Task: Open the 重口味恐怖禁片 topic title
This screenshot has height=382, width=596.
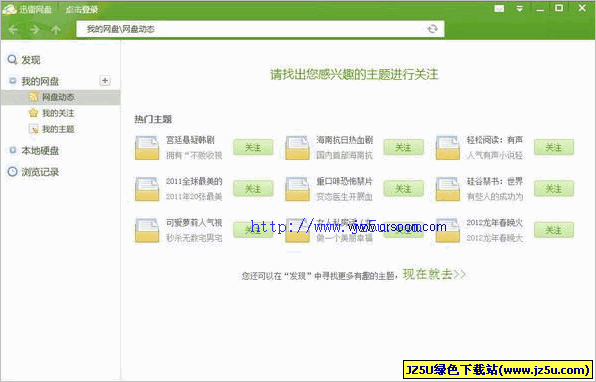Action: coord(344,181)
